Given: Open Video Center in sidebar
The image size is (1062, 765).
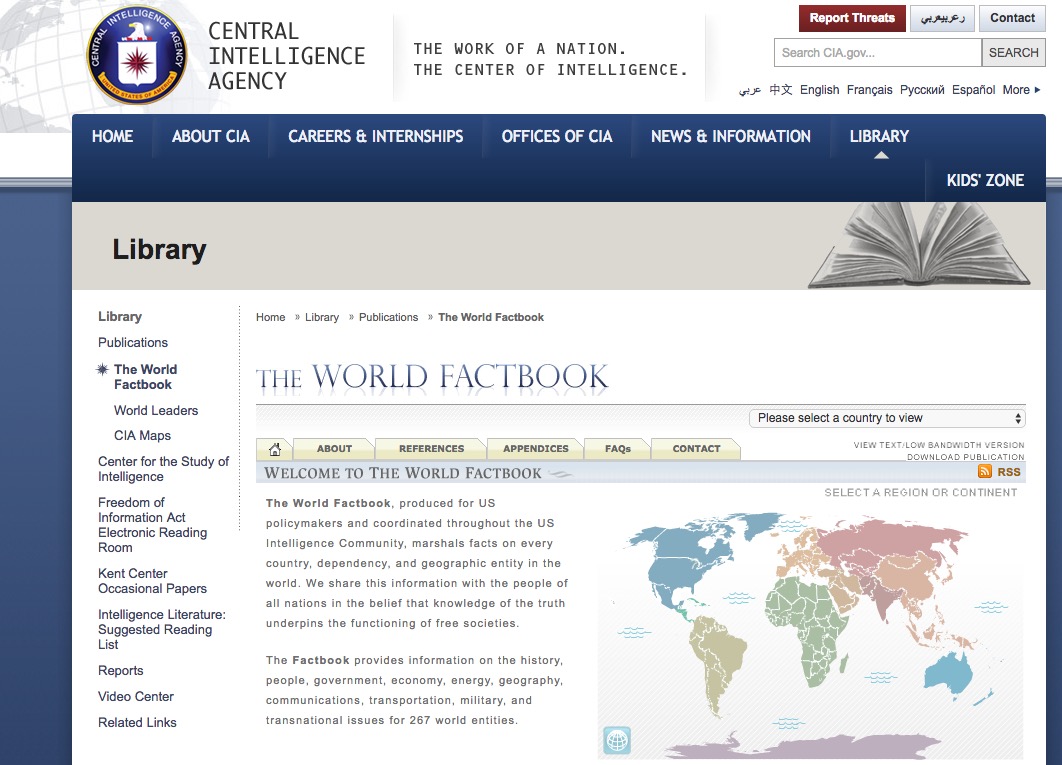Looking at the screenshot, I should click(x=135, y=697).
